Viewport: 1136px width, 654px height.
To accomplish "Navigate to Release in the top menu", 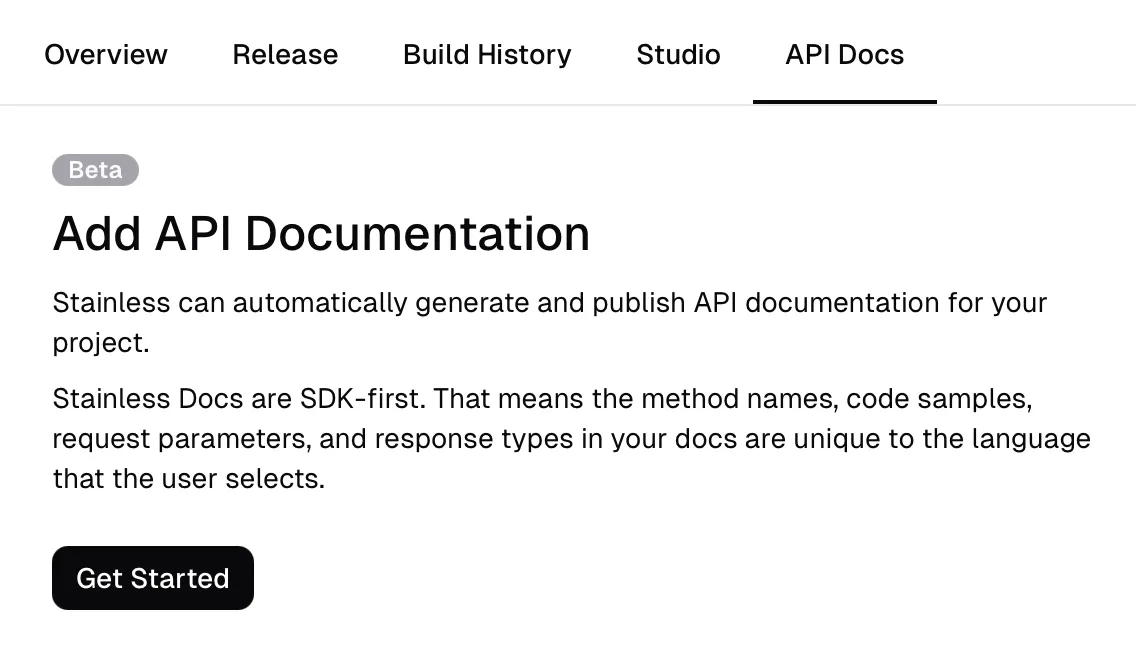I will [285, 55].
